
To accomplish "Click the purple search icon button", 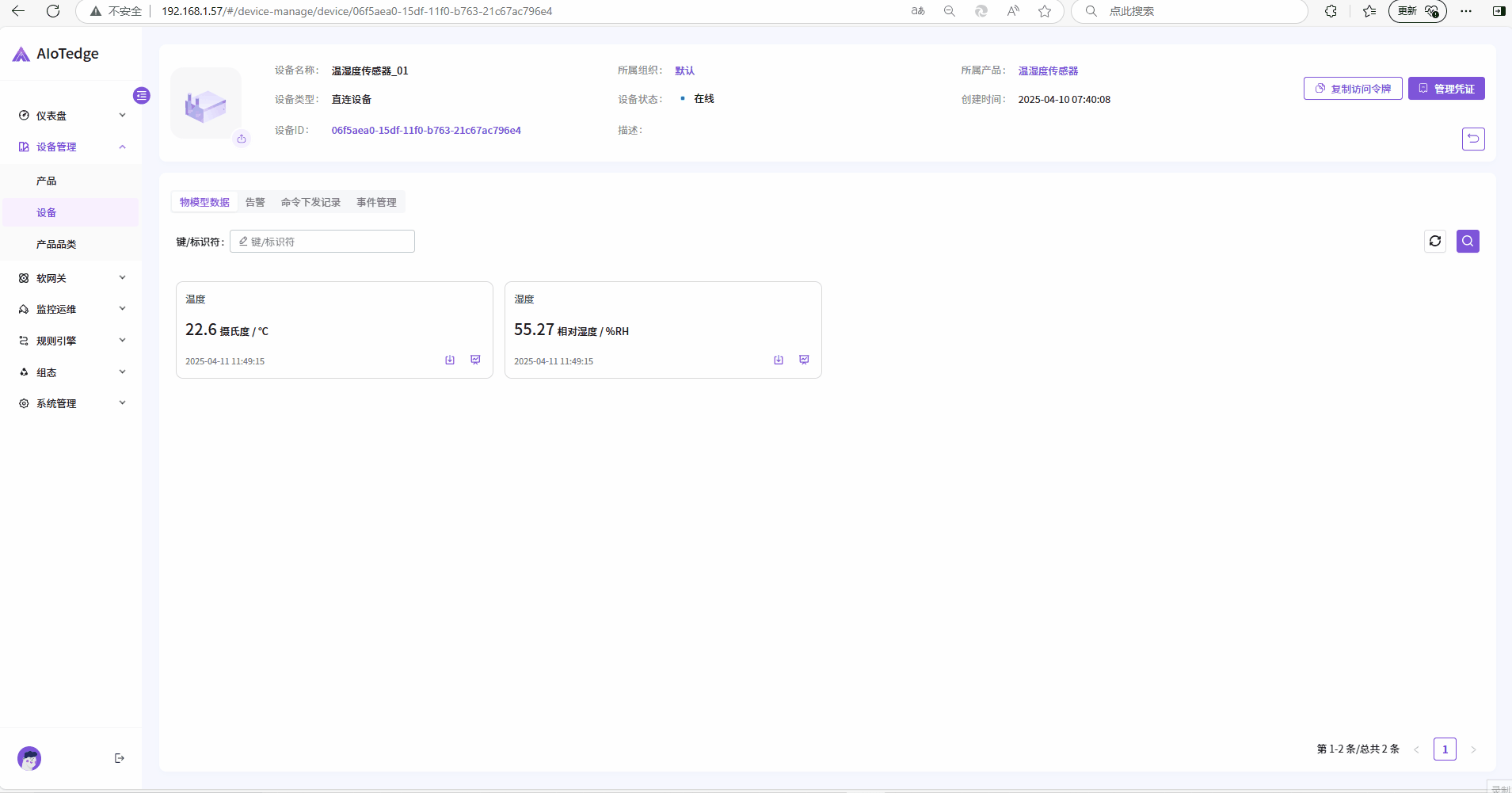I will coord(1468,241).
